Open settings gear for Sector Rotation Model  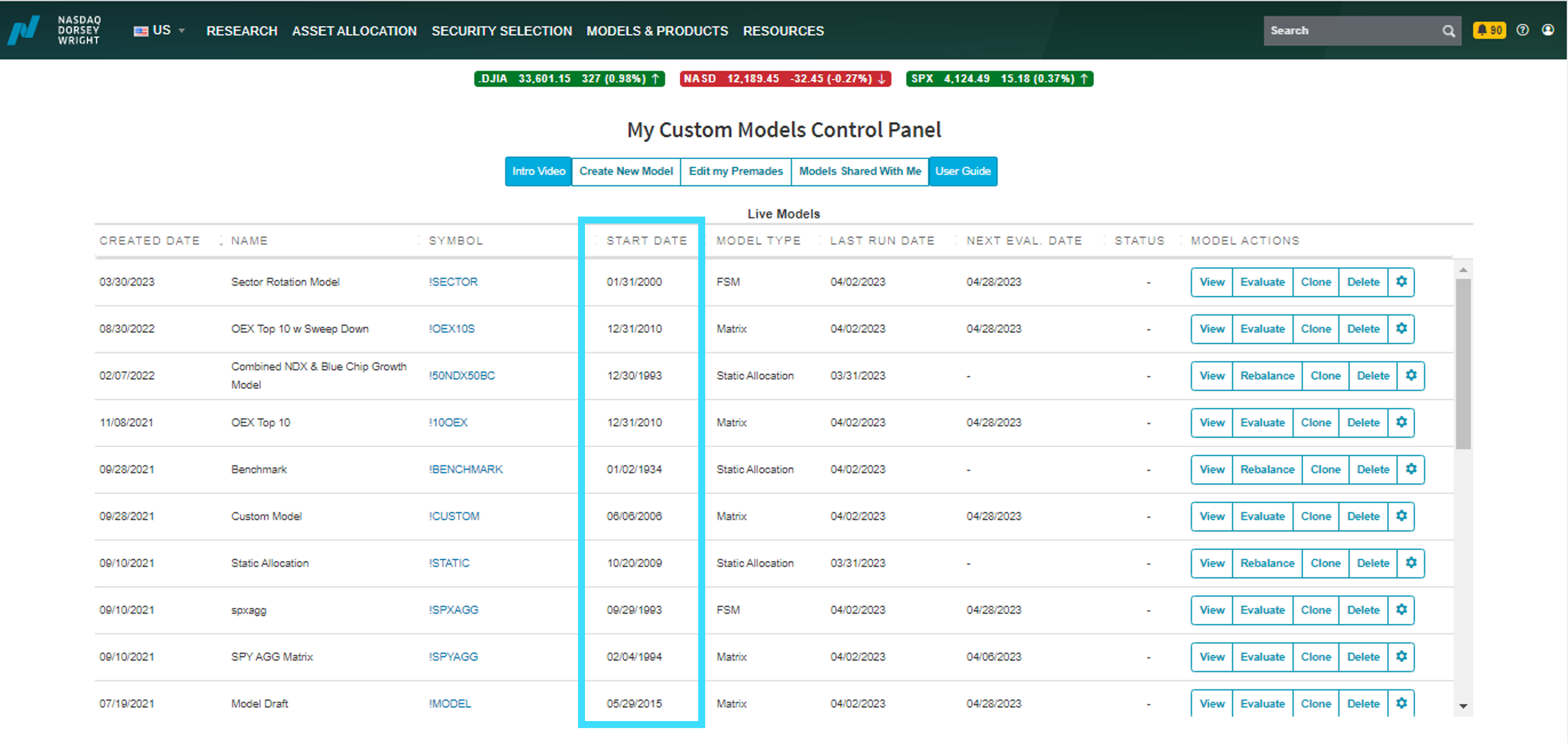[1401, 282]
